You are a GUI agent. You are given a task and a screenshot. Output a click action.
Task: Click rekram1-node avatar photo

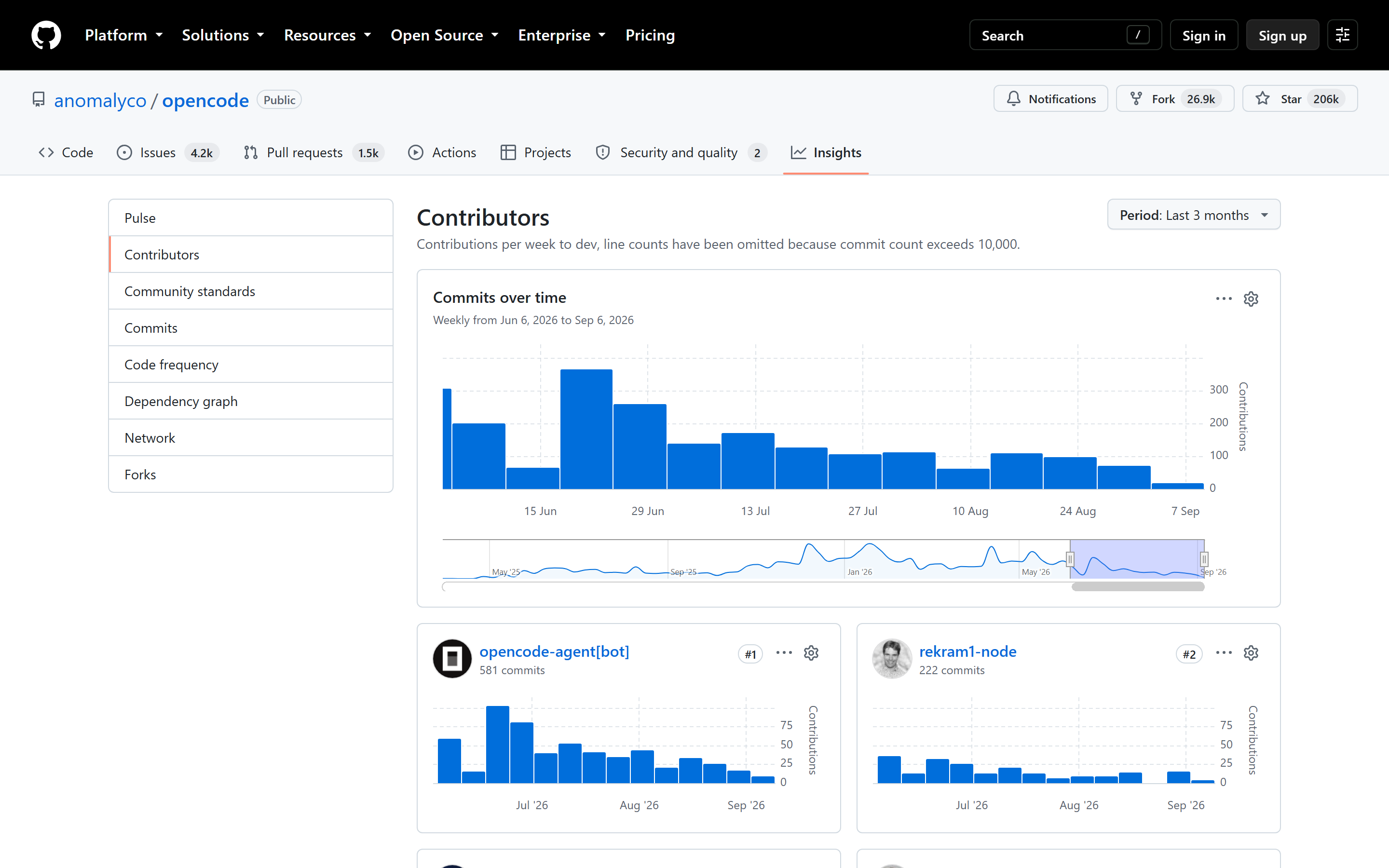(892, 658)
